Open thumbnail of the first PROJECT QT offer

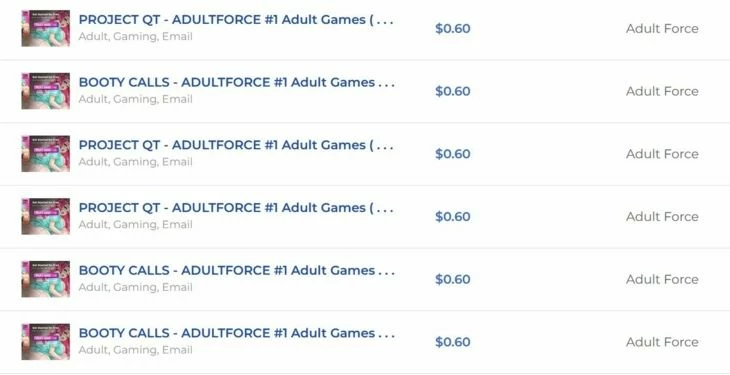click(46, 28)
